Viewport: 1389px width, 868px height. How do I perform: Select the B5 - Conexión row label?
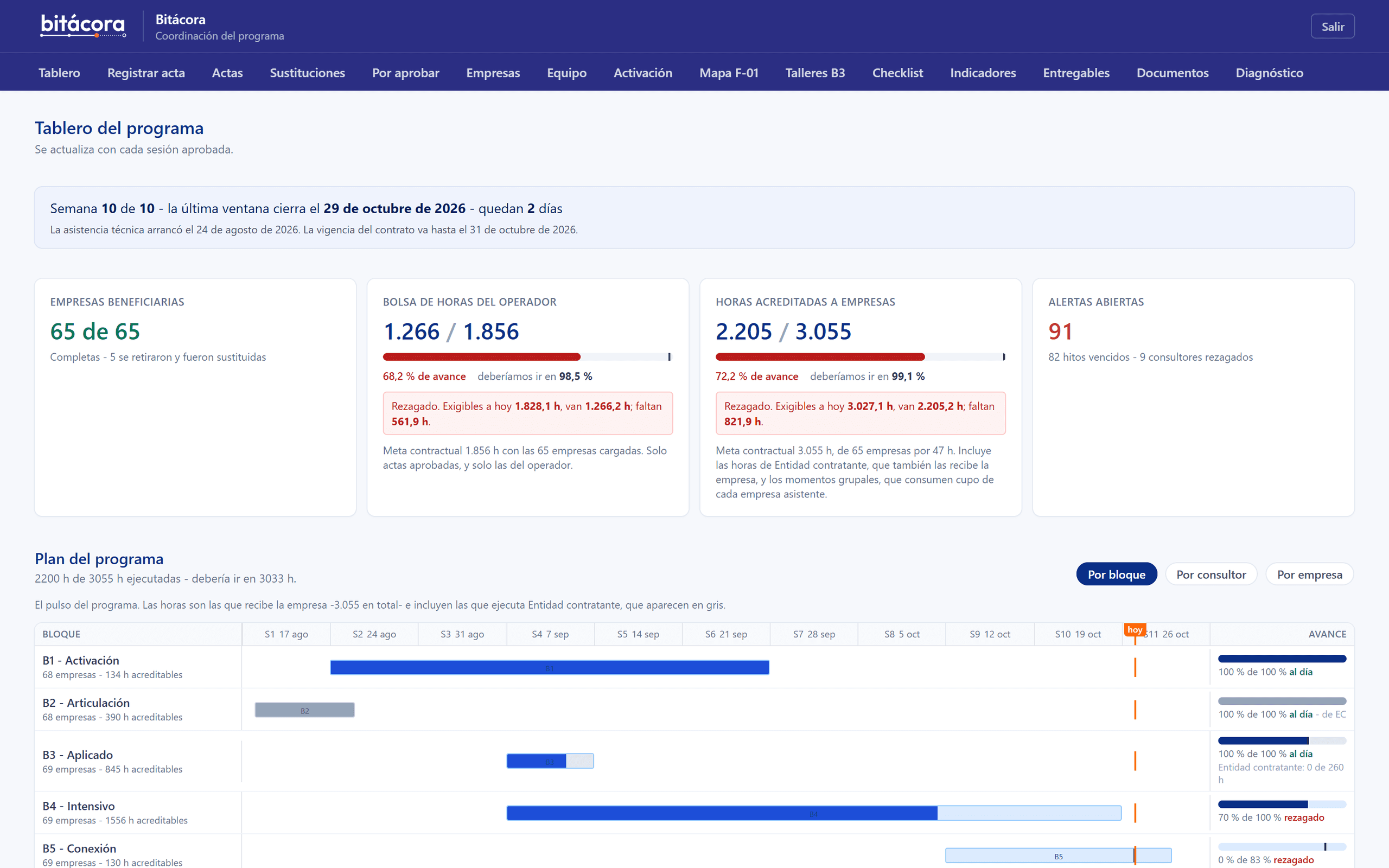[79, 848]
